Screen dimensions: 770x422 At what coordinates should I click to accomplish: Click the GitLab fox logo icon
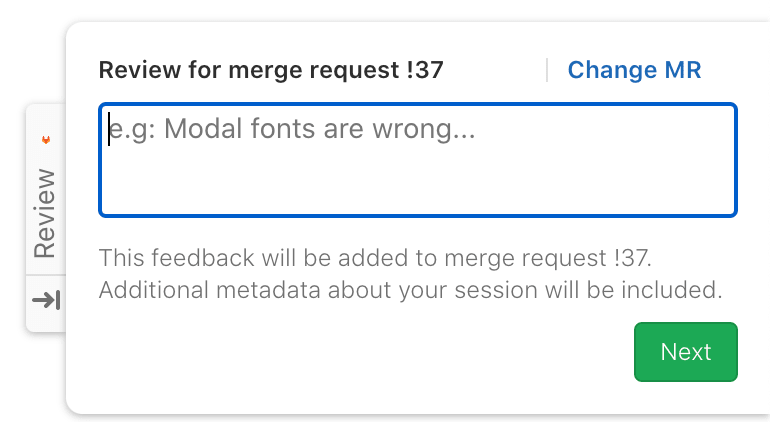pos(45,140)
